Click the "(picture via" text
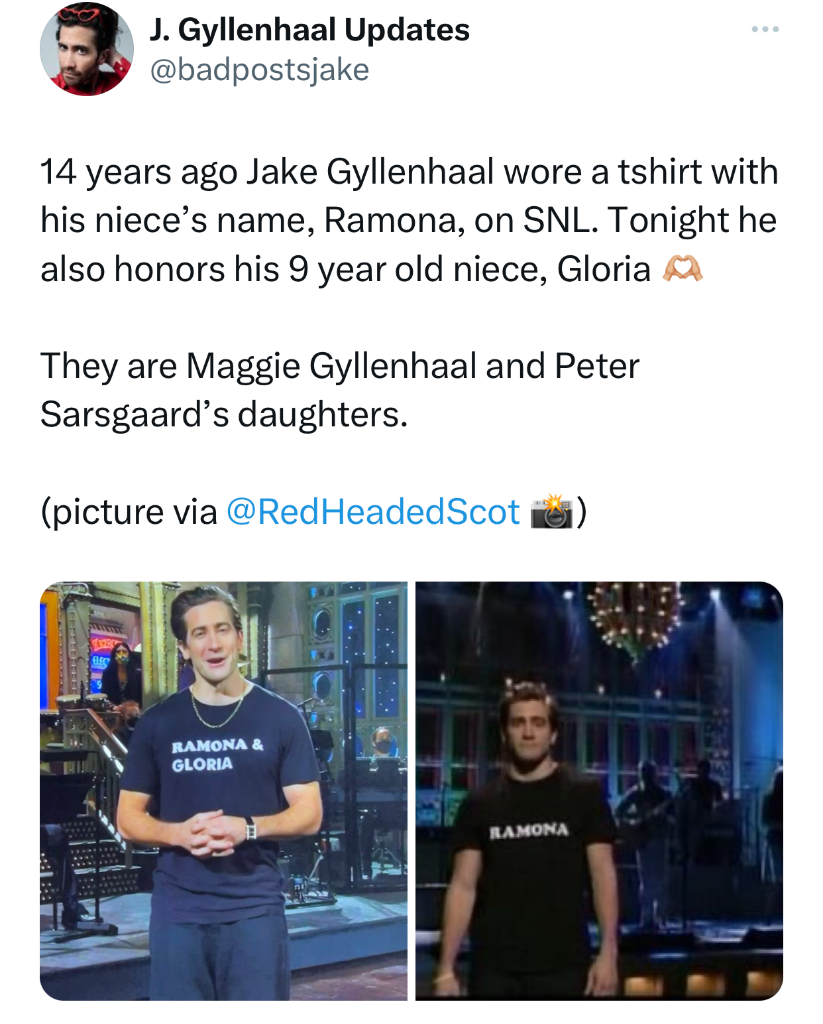The image size is (823, 1024). 129,511
